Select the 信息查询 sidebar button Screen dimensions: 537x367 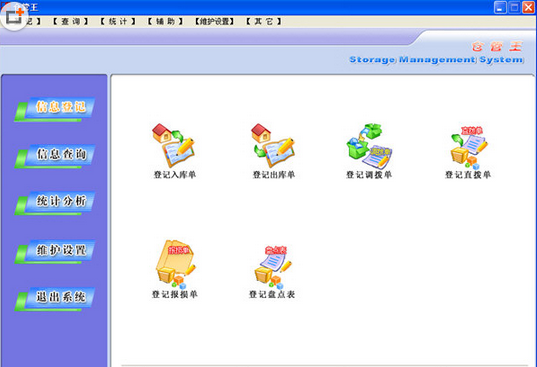pyautogui.click(x=55, y=156)
